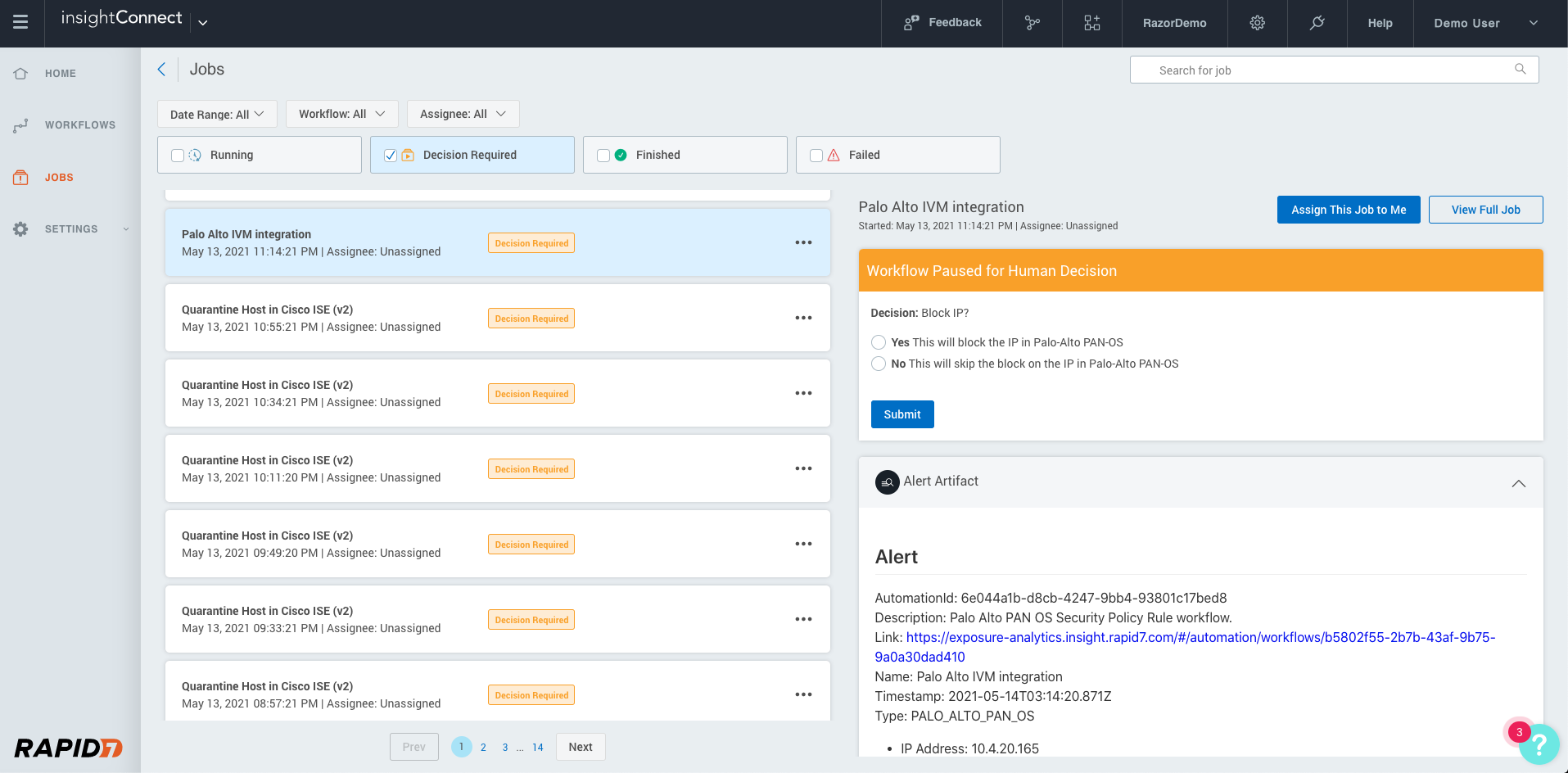Open the gear settings icon in top bar
This screenshot has width=1568, height=773.
[x=1258, y=23]
